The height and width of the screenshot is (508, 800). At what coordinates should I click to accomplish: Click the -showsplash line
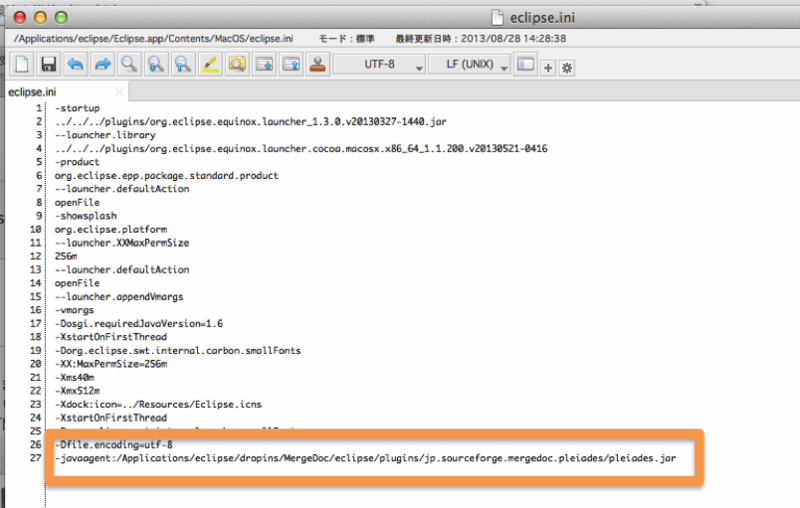[86, 216]
